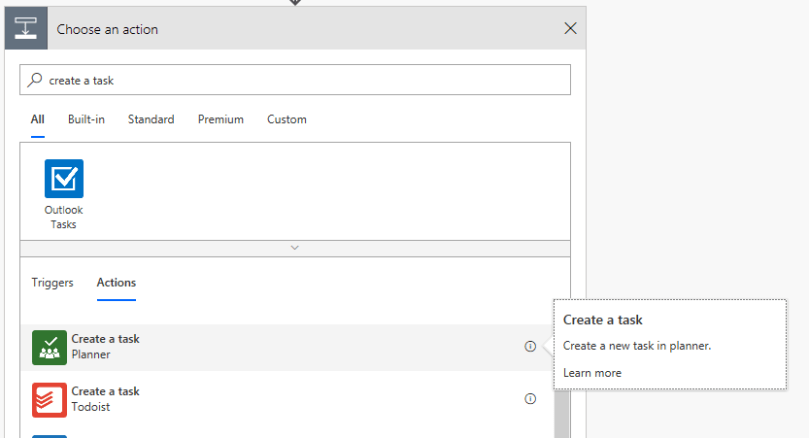This screenshot has width=809, height=438.
Task: Click the Outlook Tasks connector icon
Action: 64,179
